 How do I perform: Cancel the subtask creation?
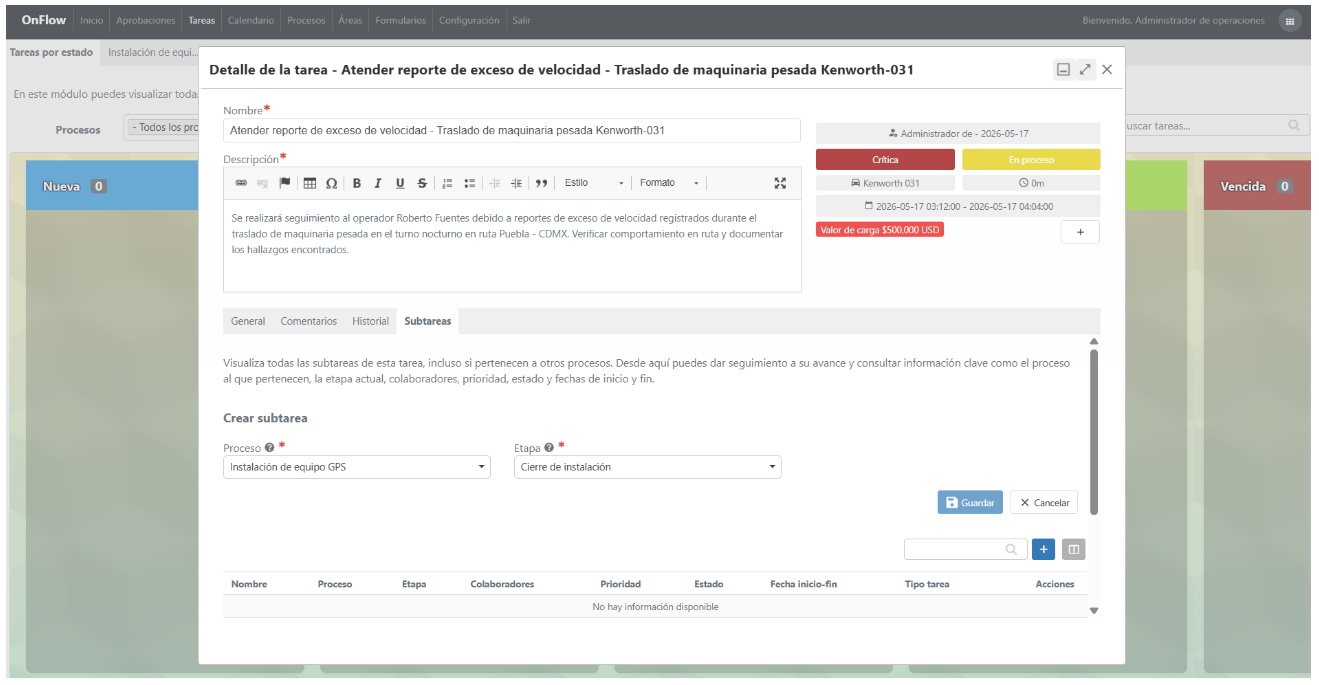pyautogui.click(x=1044, y=502)
